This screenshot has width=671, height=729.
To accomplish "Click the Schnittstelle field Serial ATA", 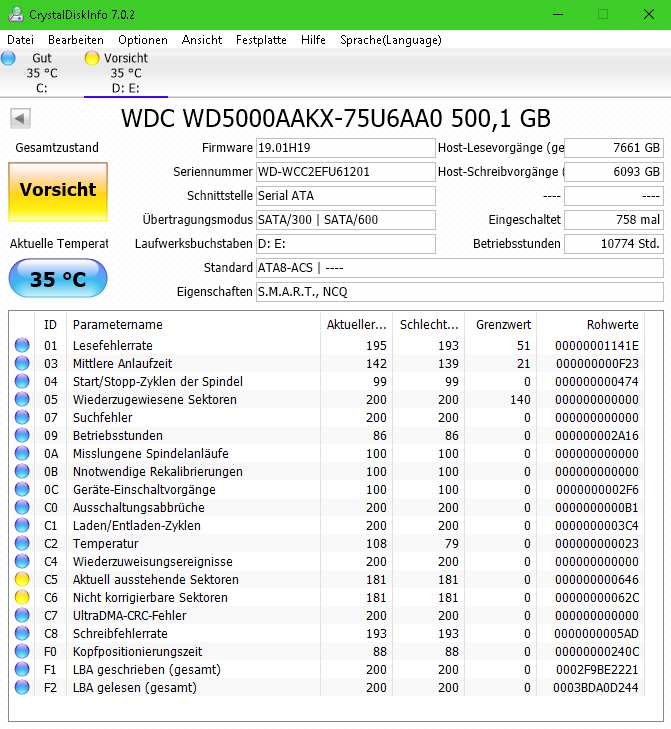I will point(345,196).
